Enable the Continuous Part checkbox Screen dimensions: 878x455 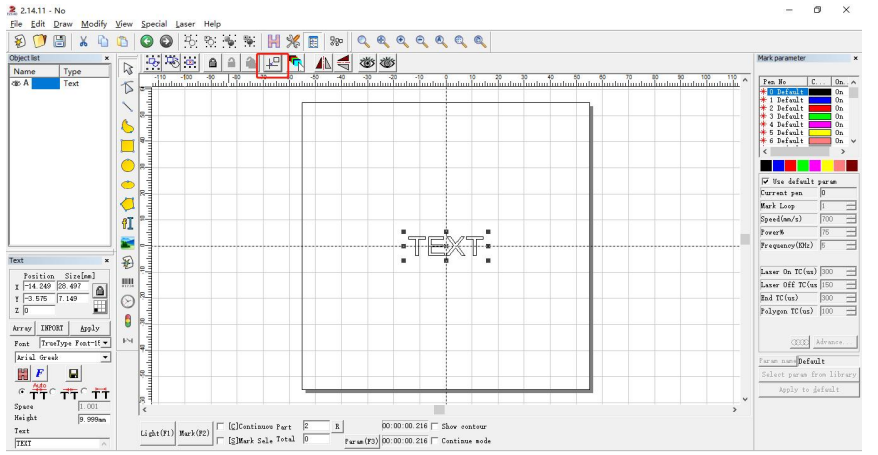click(221, 426)
